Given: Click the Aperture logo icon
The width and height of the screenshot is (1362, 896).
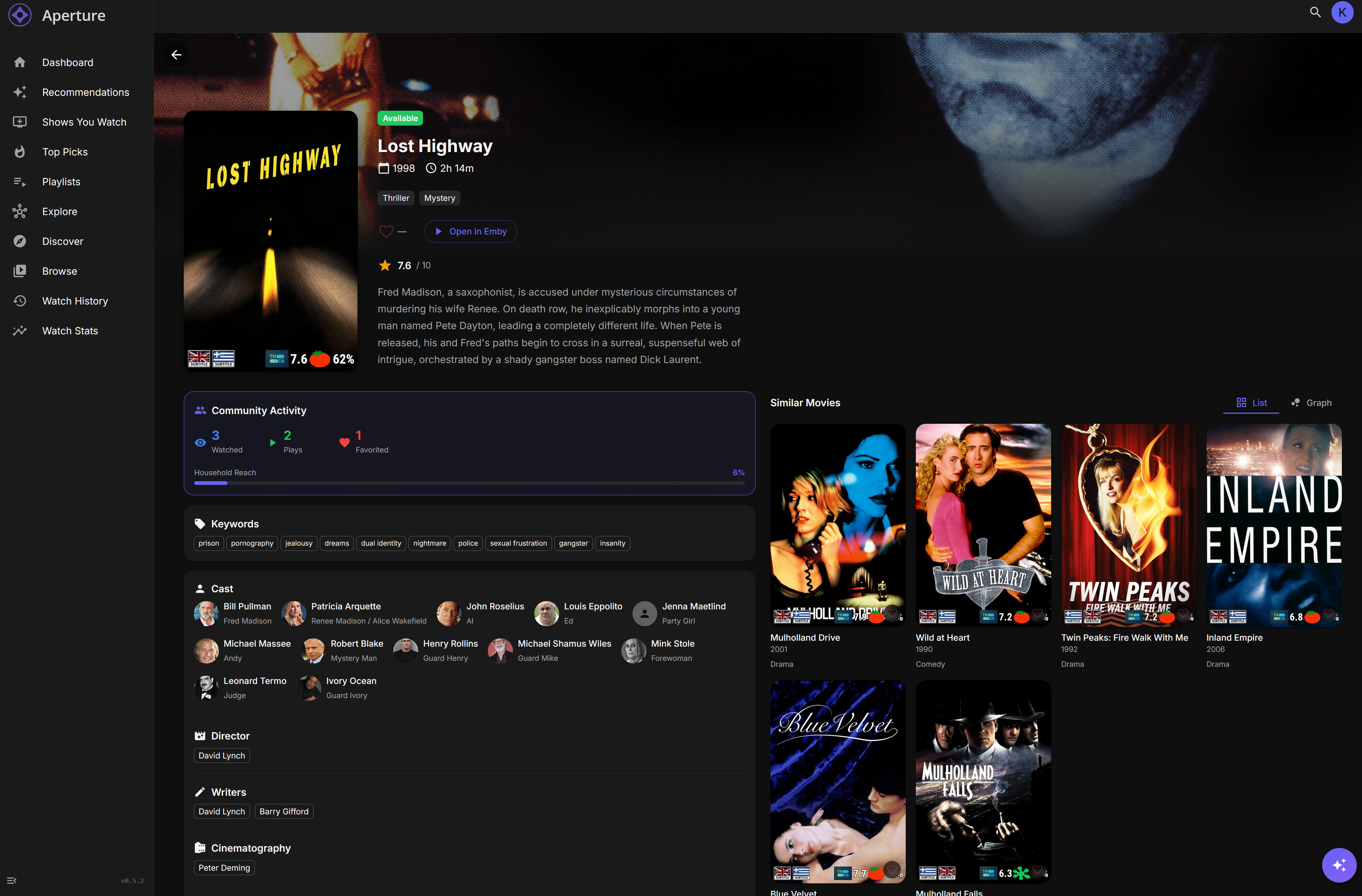Looking at the screenshot, I should pyautogui.click(x=20, y=15).
